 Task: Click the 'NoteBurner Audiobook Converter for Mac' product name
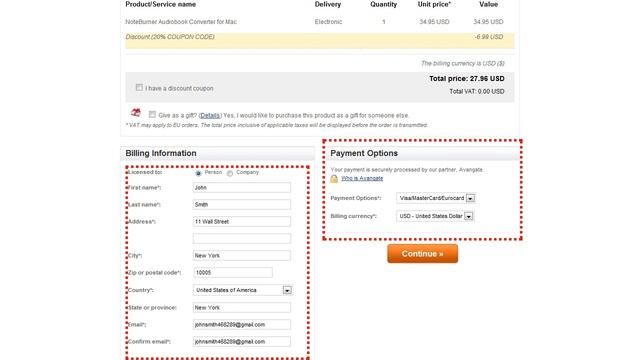[x=181, y=22]
